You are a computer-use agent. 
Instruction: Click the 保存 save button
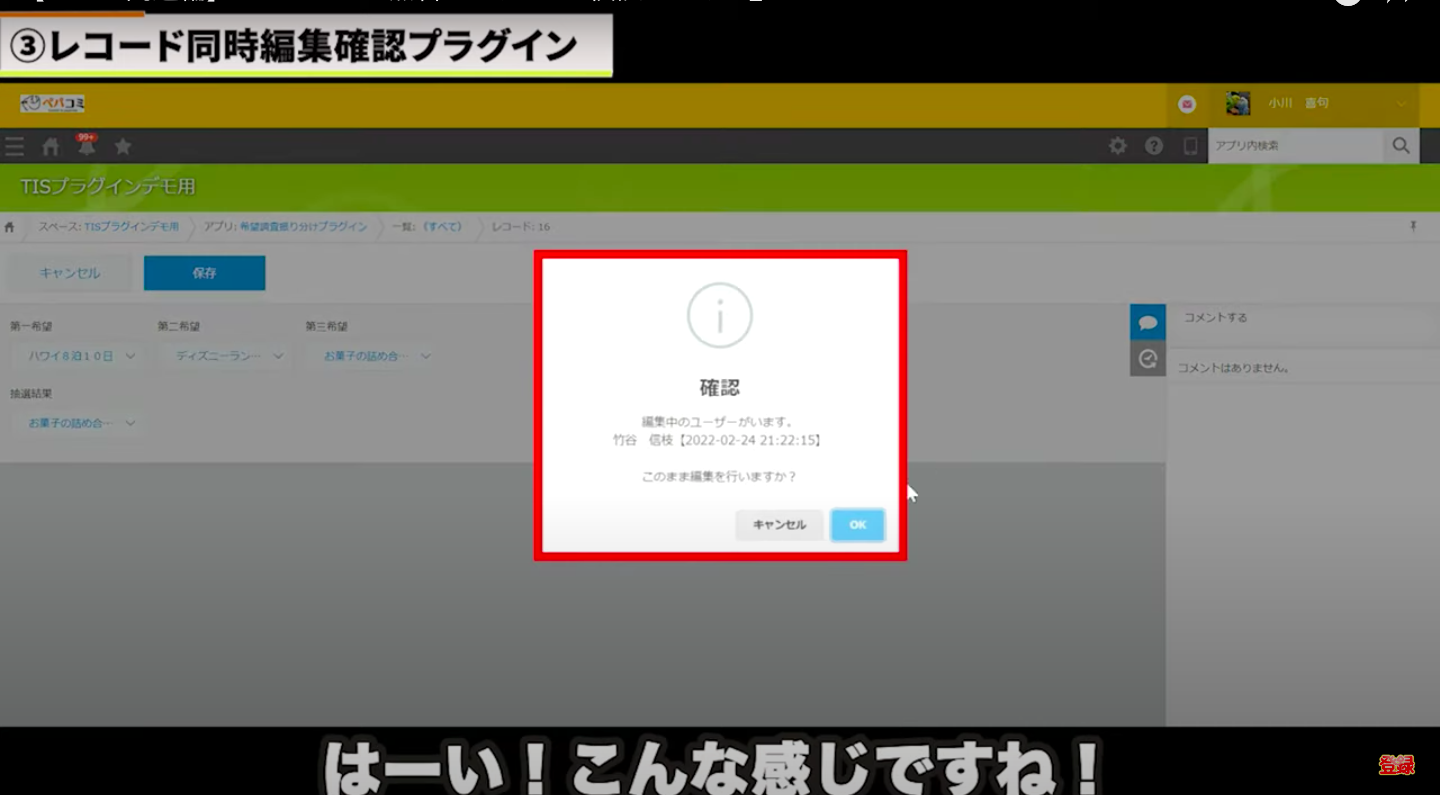204,272
